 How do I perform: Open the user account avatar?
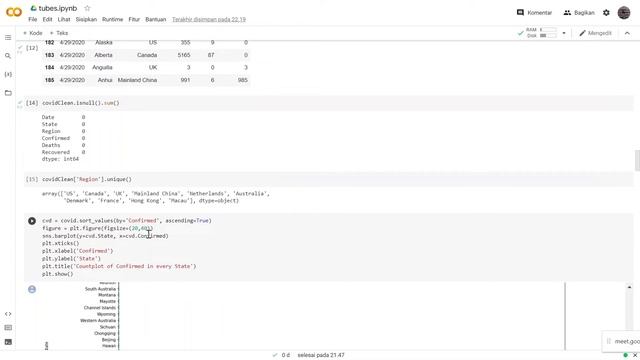624,13
